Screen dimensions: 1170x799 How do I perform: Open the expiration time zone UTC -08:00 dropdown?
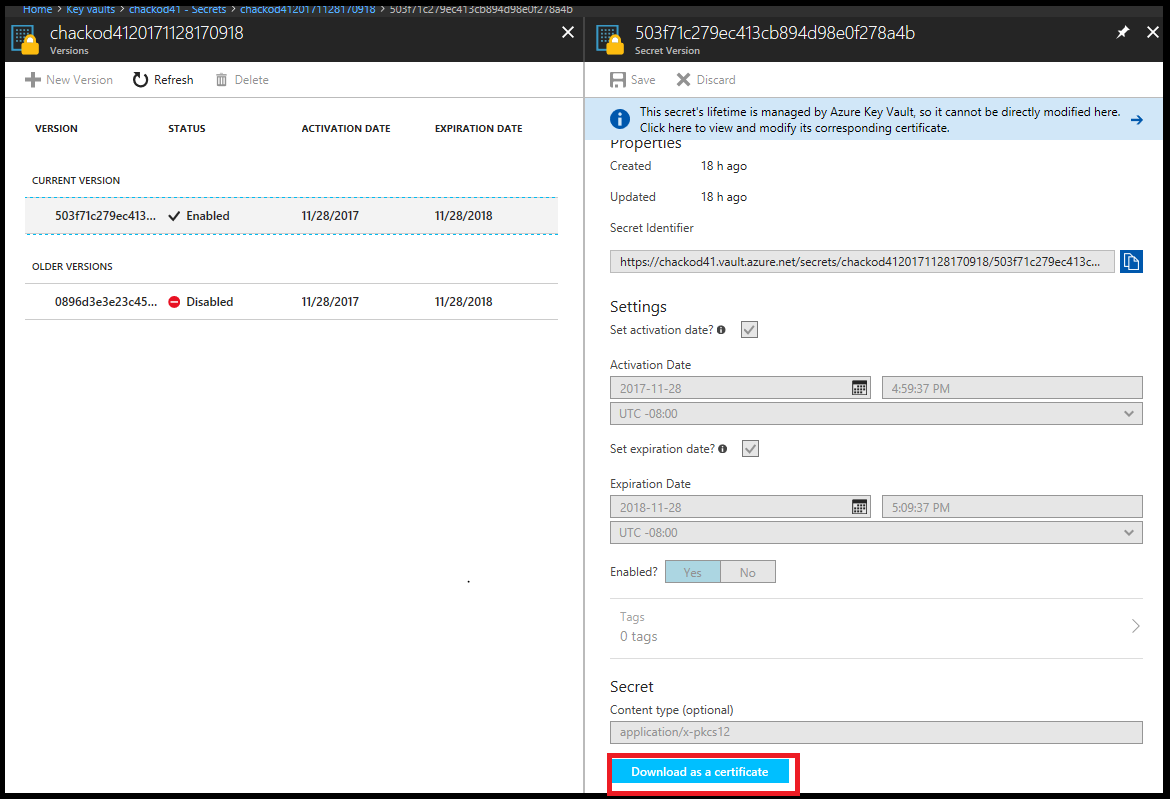[x=876, y=533]
